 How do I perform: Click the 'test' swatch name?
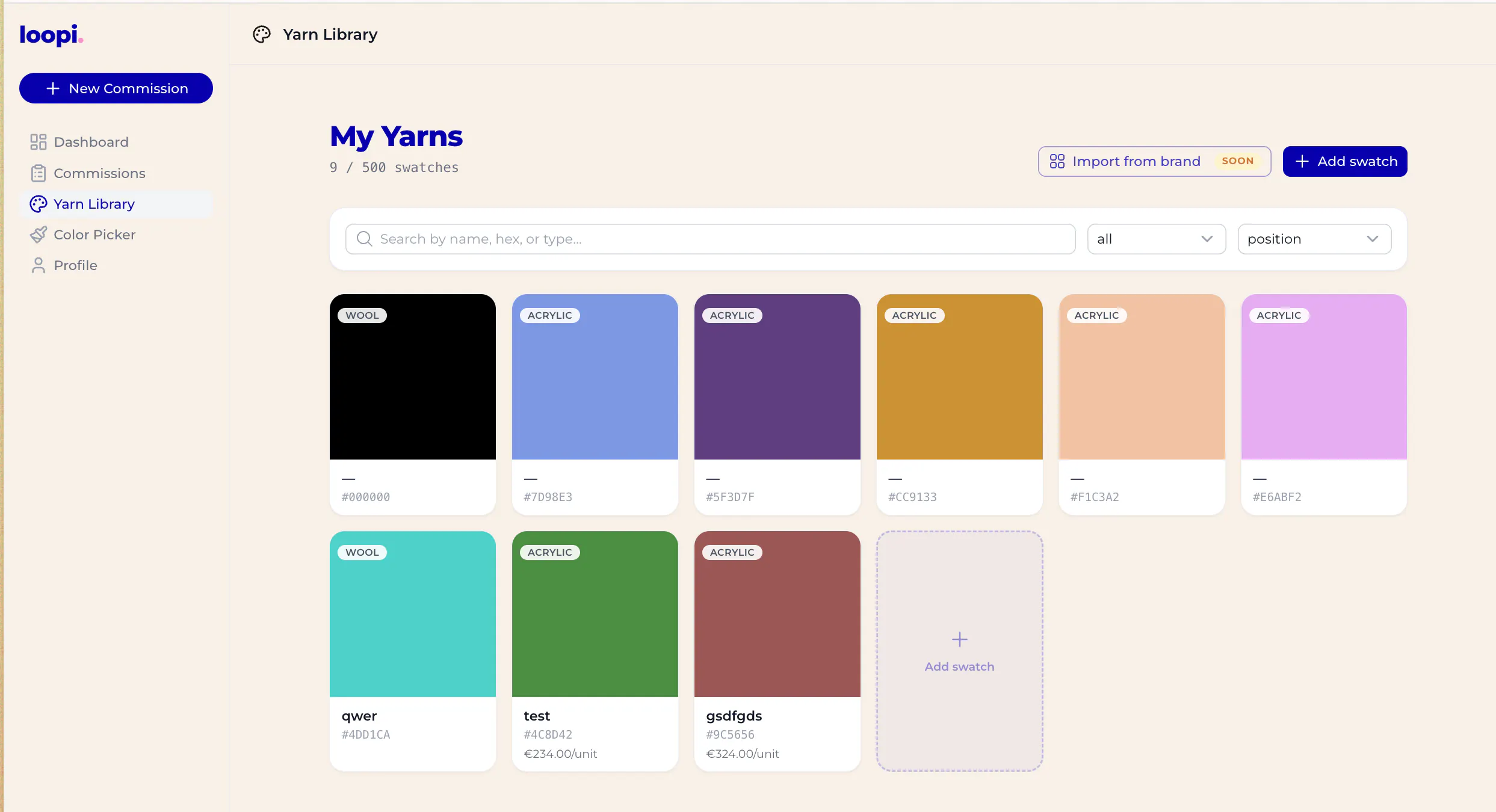pos(537,716)
